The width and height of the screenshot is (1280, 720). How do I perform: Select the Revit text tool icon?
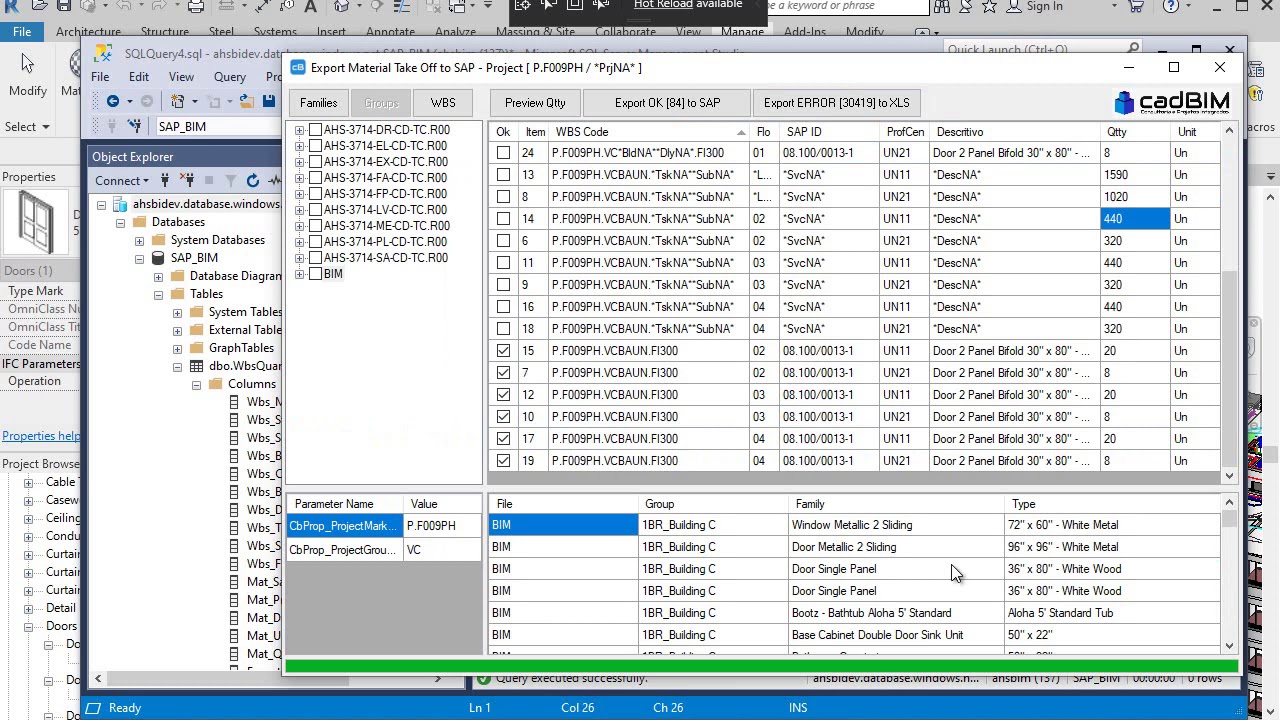(x=310, y=6)
